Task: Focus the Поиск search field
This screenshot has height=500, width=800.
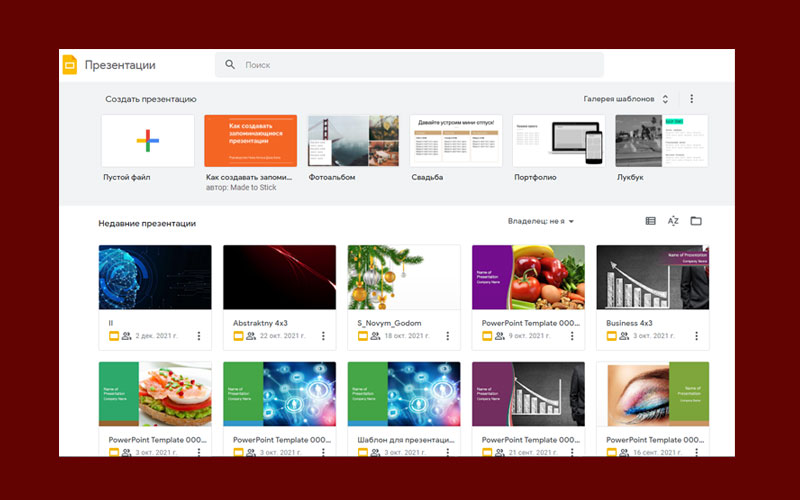Action: (x=409, y=65)
